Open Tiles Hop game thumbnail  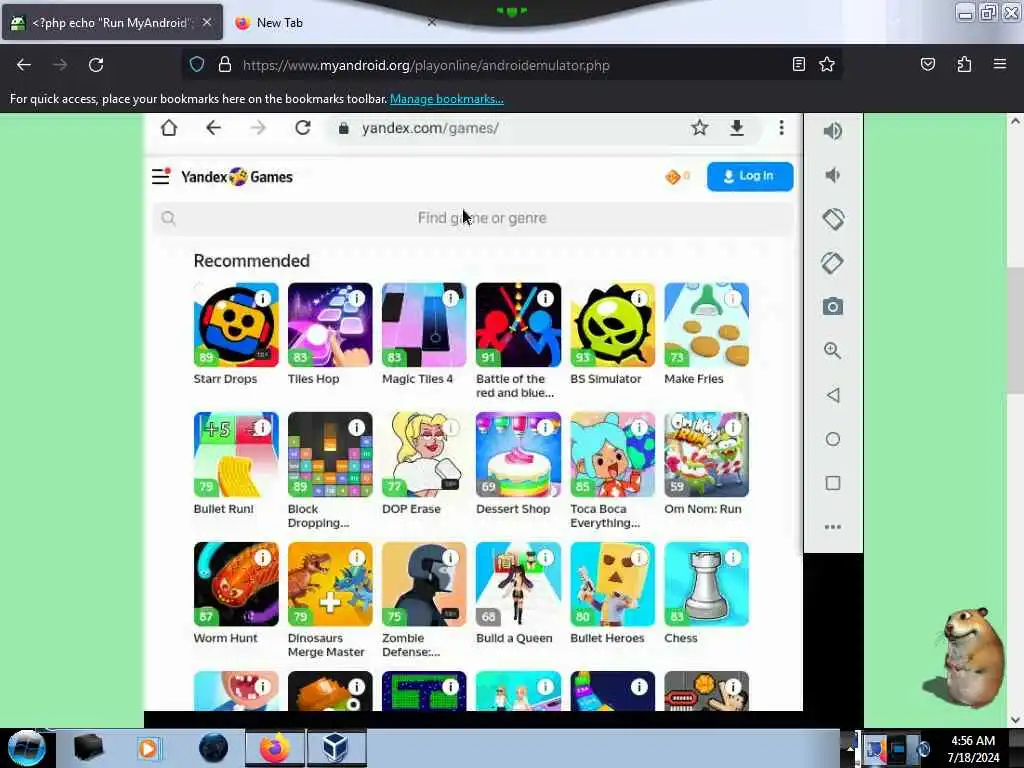(330, 325)
